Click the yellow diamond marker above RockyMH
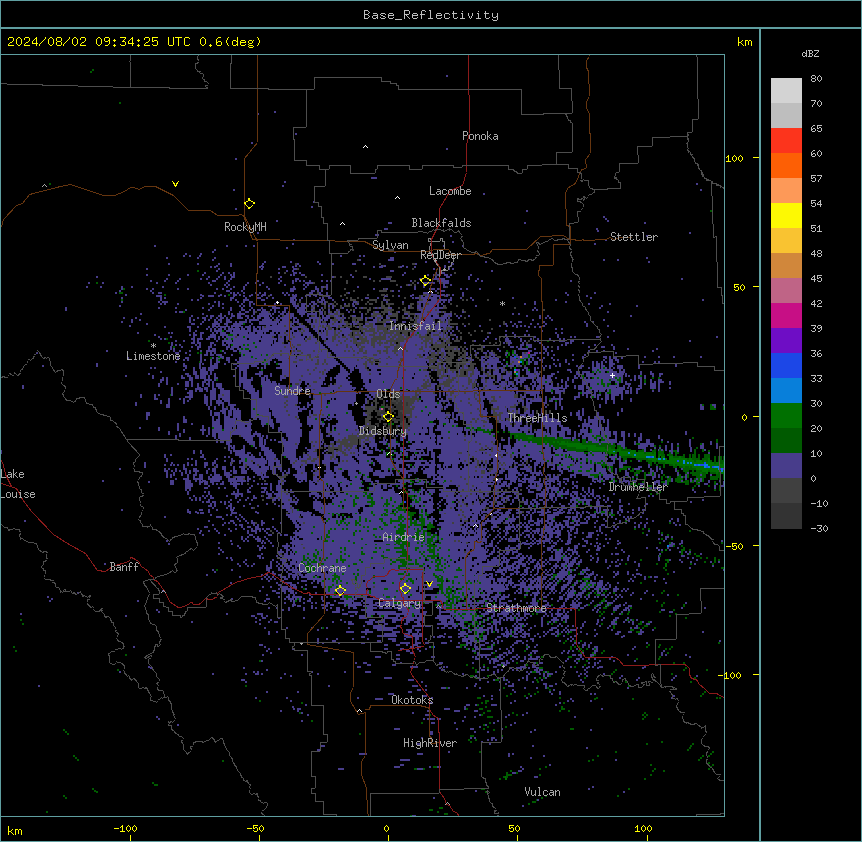 (249, 204)
